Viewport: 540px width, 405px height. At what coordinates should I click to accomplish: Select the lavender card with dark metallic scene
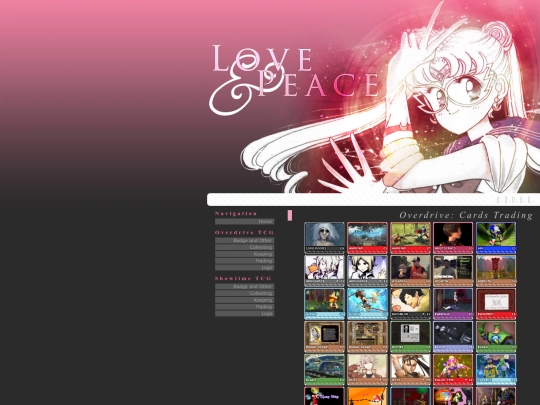453,337
